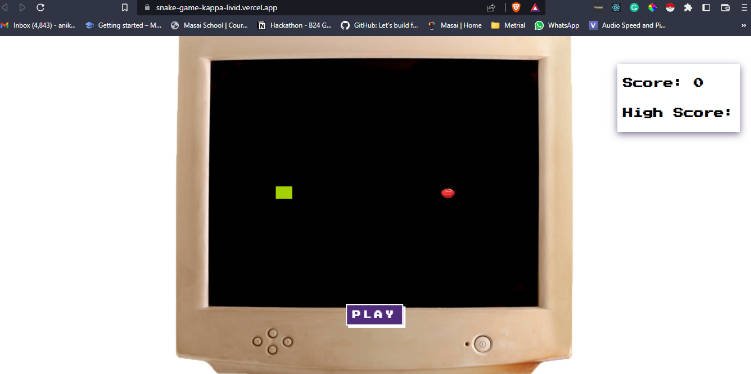Open the Extensions puzzle piece menu
Screen dimensions: 751x374
(x=688, y=8)
